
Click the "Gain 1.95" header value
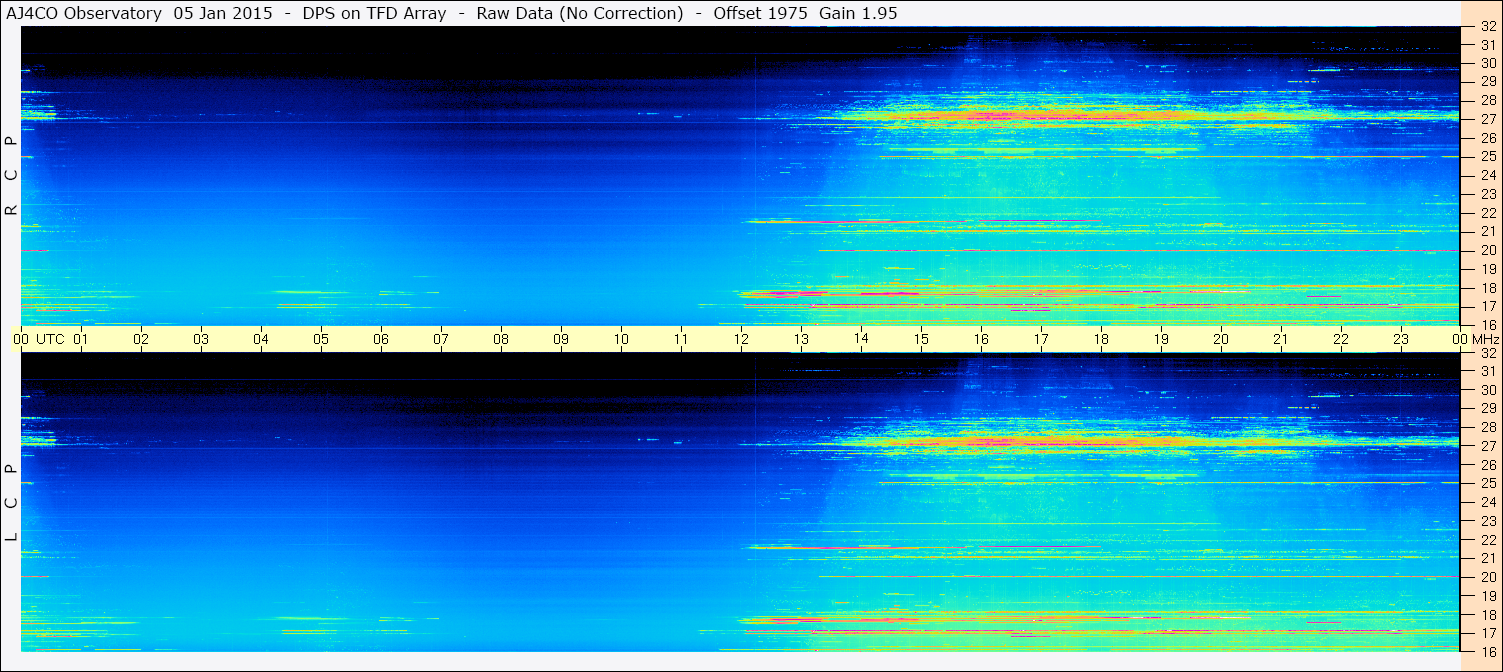tap(858, 14)
